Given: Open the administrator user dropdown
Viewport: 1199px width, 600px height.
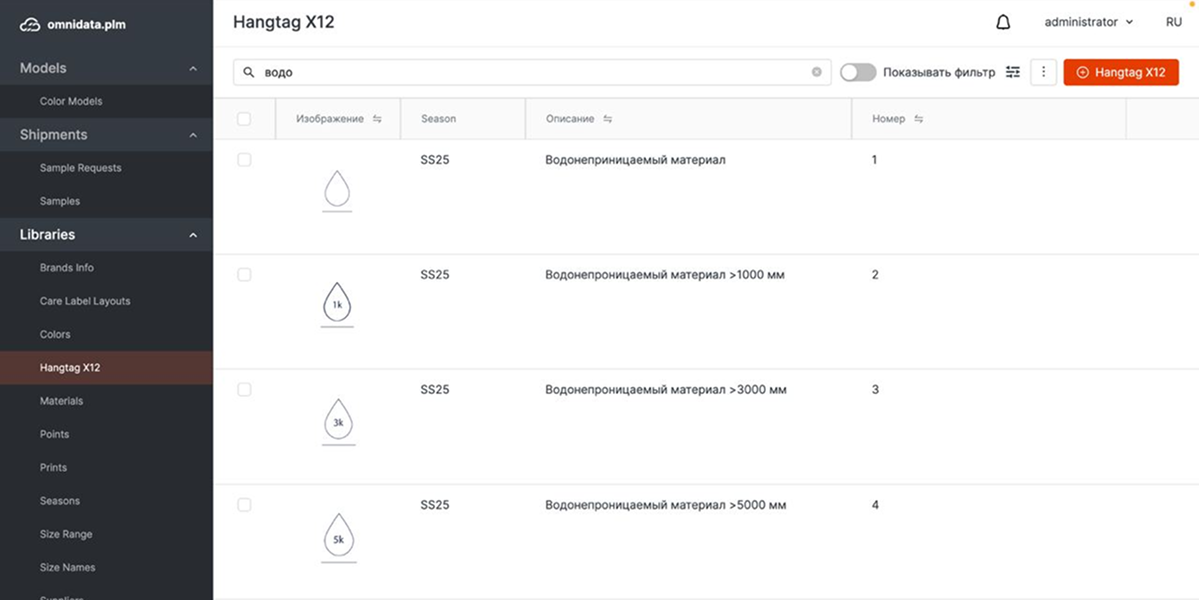Looking at the screenshot, I should coord(1088,22).
